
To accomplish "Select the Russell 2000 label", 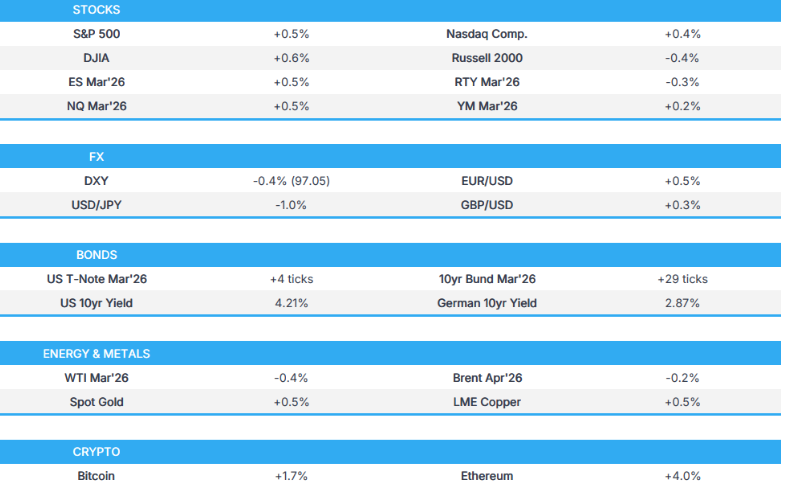I will (487, 58).
